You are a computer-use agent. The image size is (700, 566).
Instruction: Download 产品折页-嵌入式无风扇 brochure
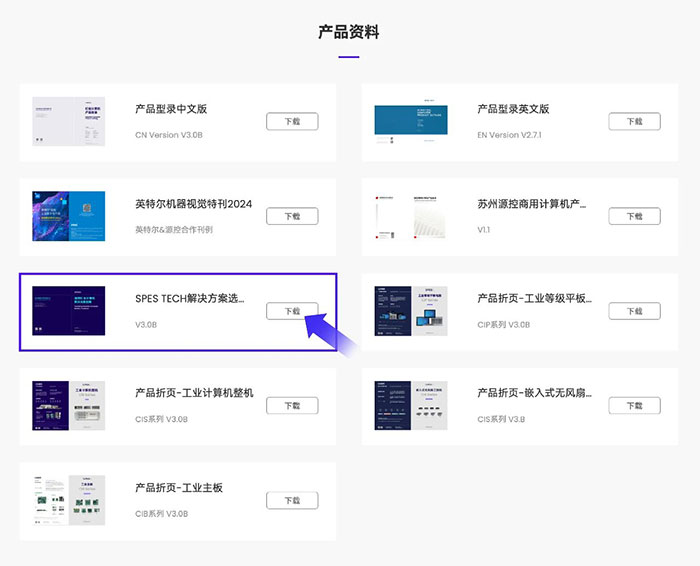pos(634,406)
